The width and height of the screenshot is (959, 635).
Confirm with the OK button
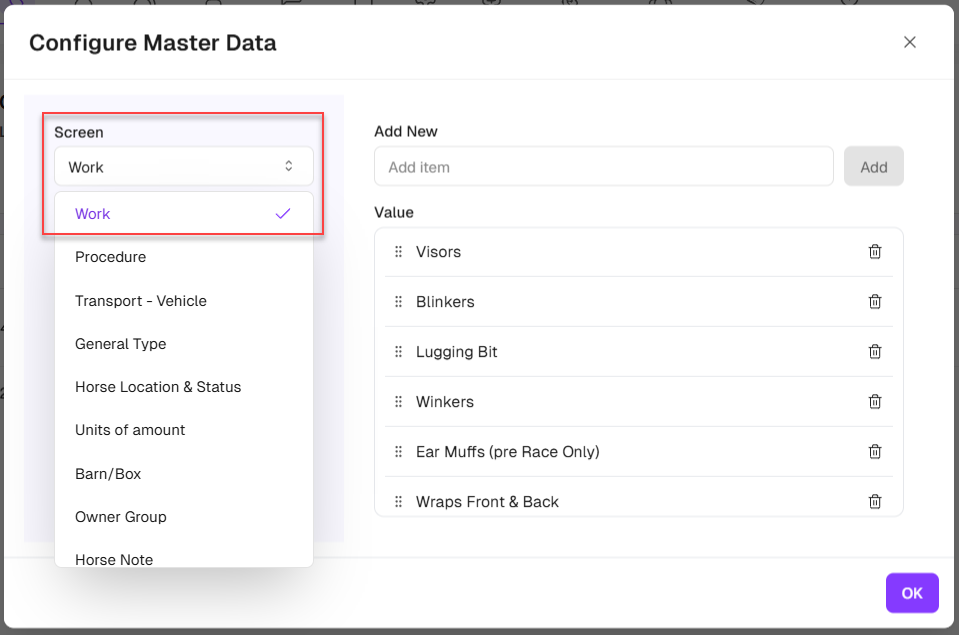tap(911, 593)
